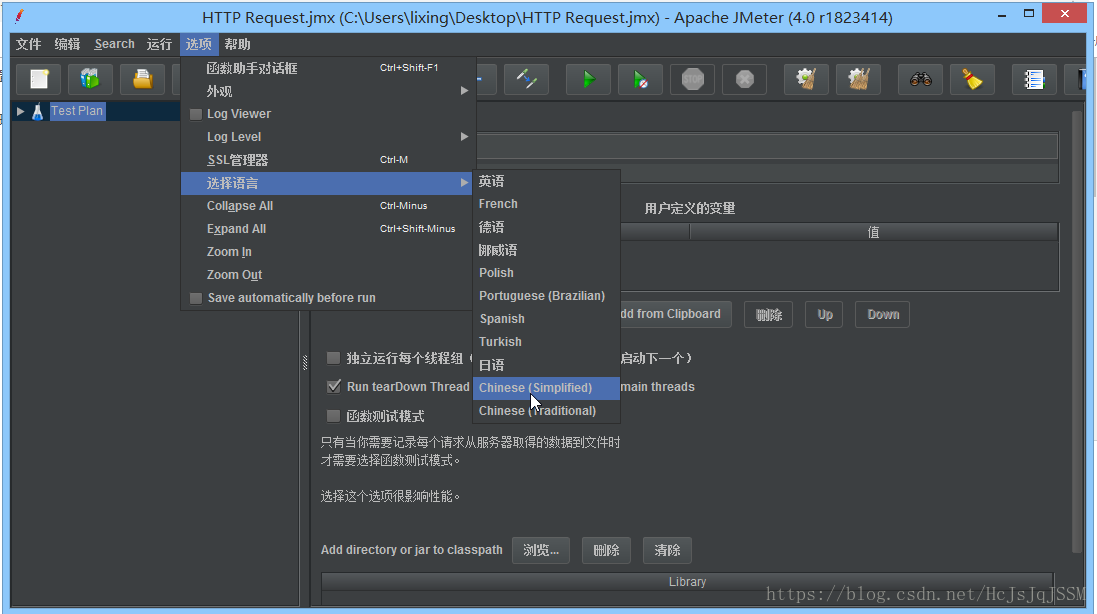Select French language
The width and height of the screenshot is (1097, 614).
(546, 204)
